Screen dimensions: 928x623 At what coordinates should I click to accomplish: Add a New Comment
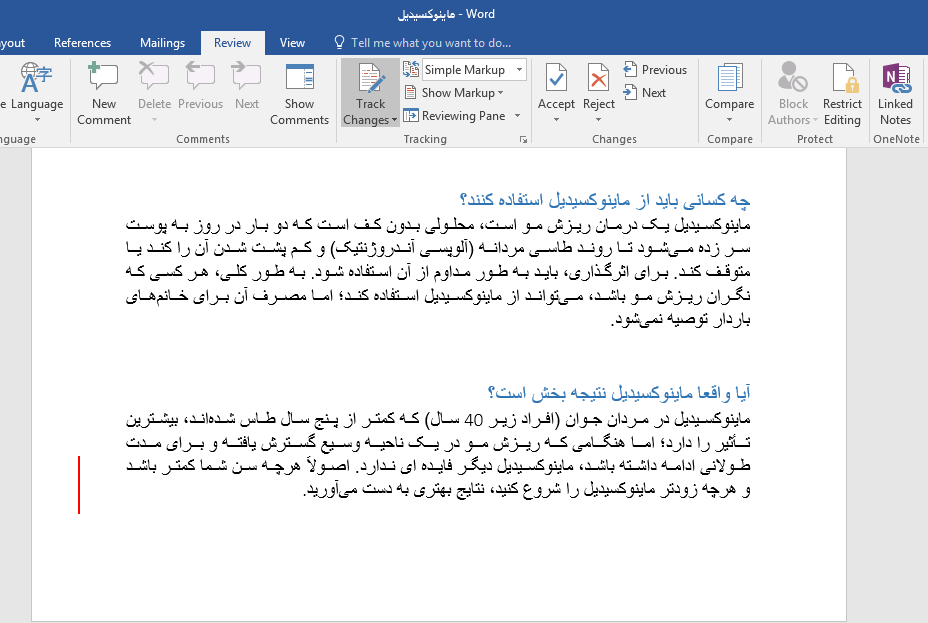click(x=104, y=94)
